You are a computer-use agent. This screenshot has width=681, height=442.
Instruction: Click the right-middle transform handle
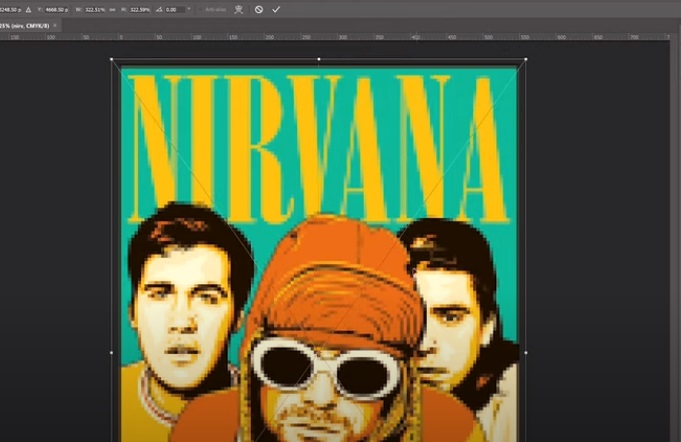[526, 353]
